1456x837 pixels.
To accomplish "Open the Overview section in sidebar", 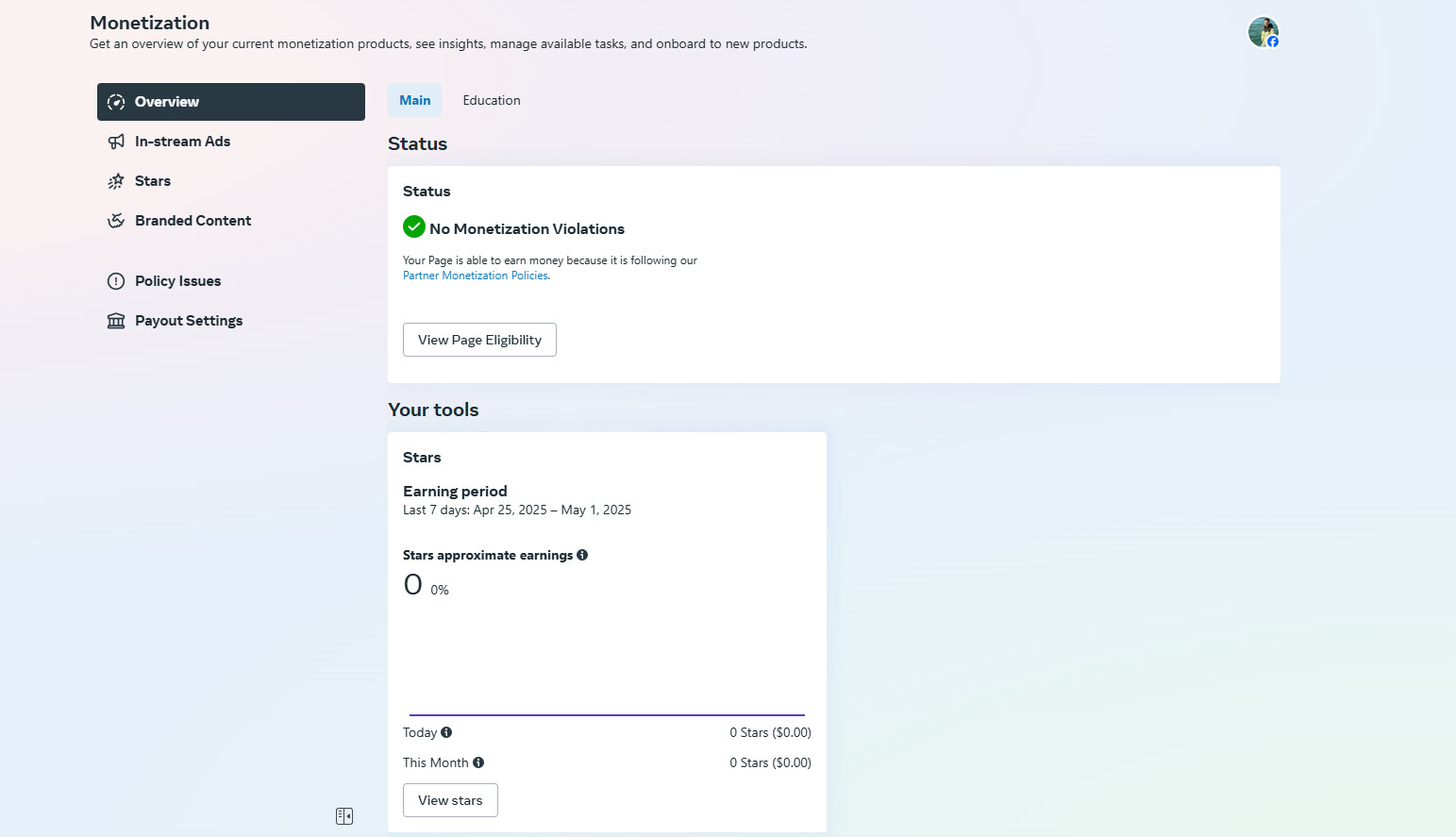I will (x=230, y=102).
